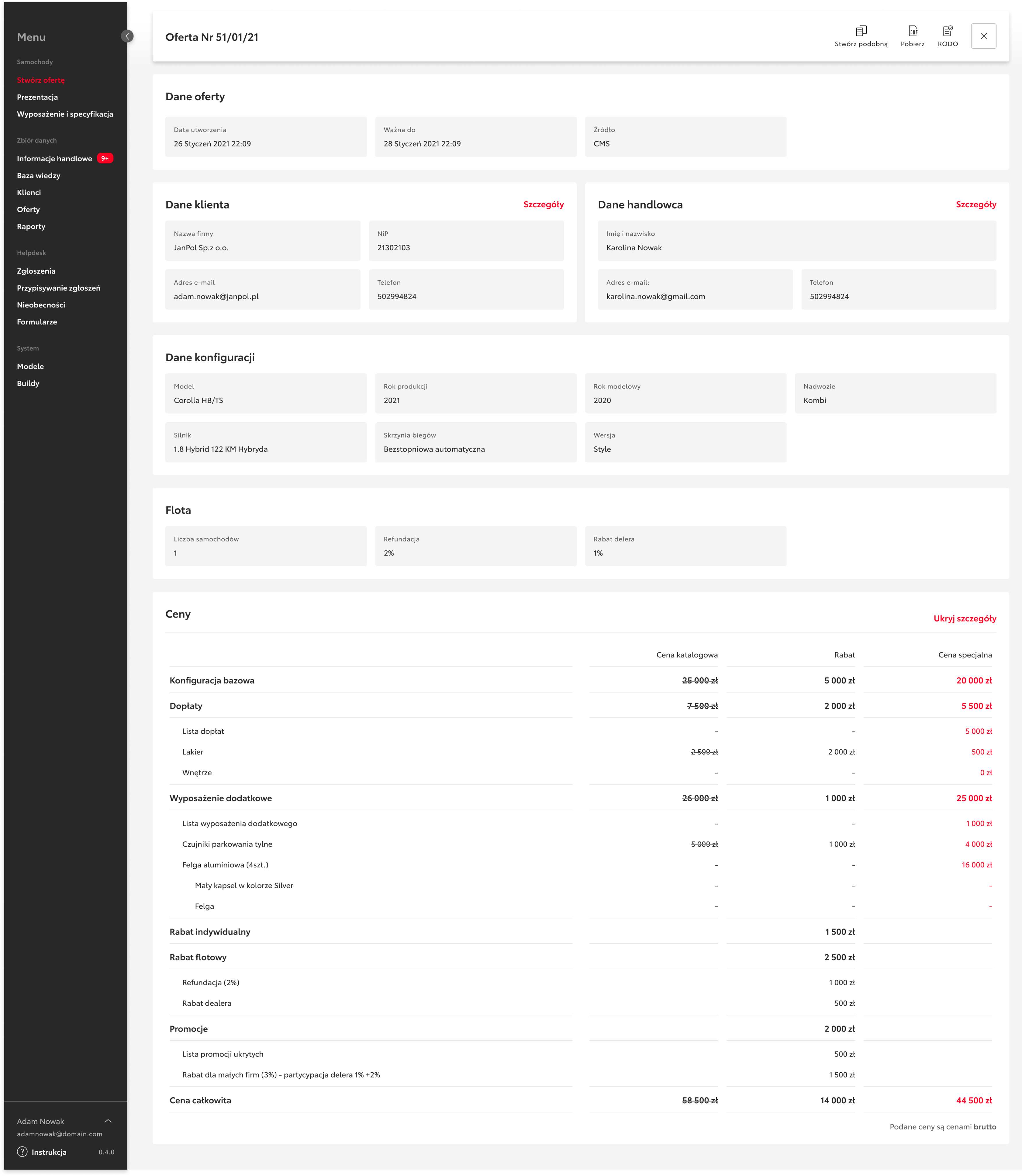
Task: Click the Nazwa firmy JanPol field
Action: 262,241
